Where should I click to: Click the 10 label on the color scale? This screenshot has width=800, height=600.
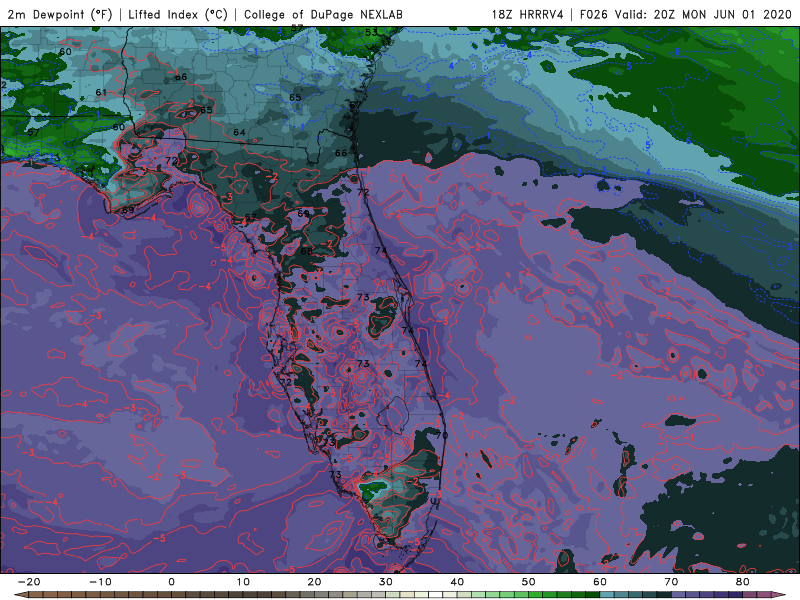[x=243, y=582]
